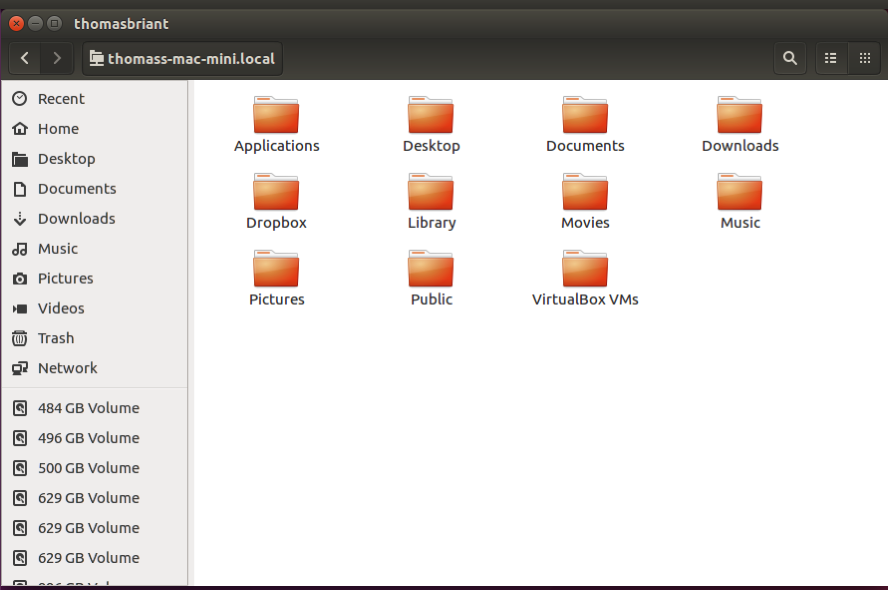This screenshot has width=888, height=590.
Task: Select Recent in the sidebar
Action: point(95,99)
